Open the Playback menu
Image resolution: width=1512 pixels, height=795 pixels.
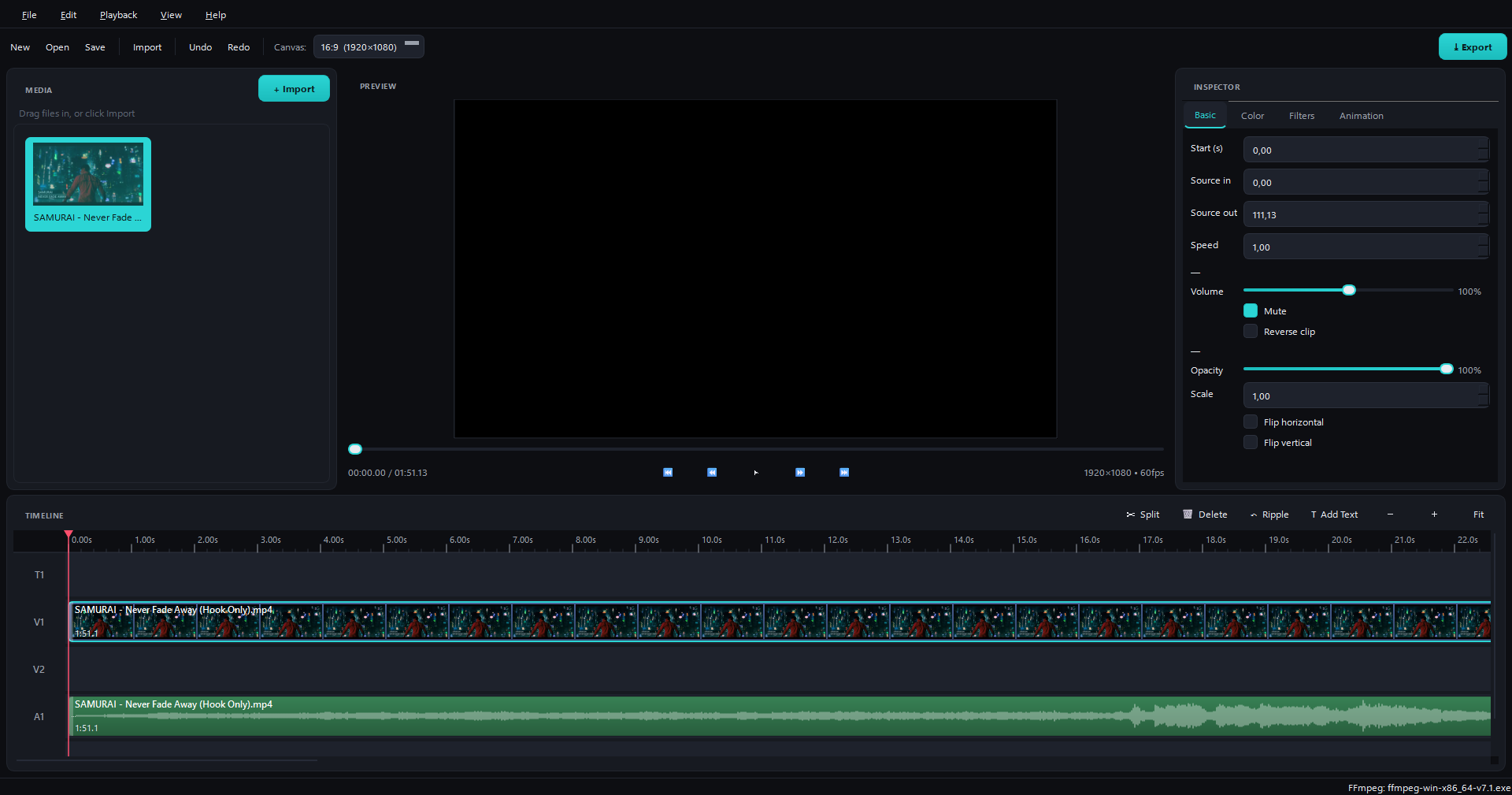(x=118, y=15)
